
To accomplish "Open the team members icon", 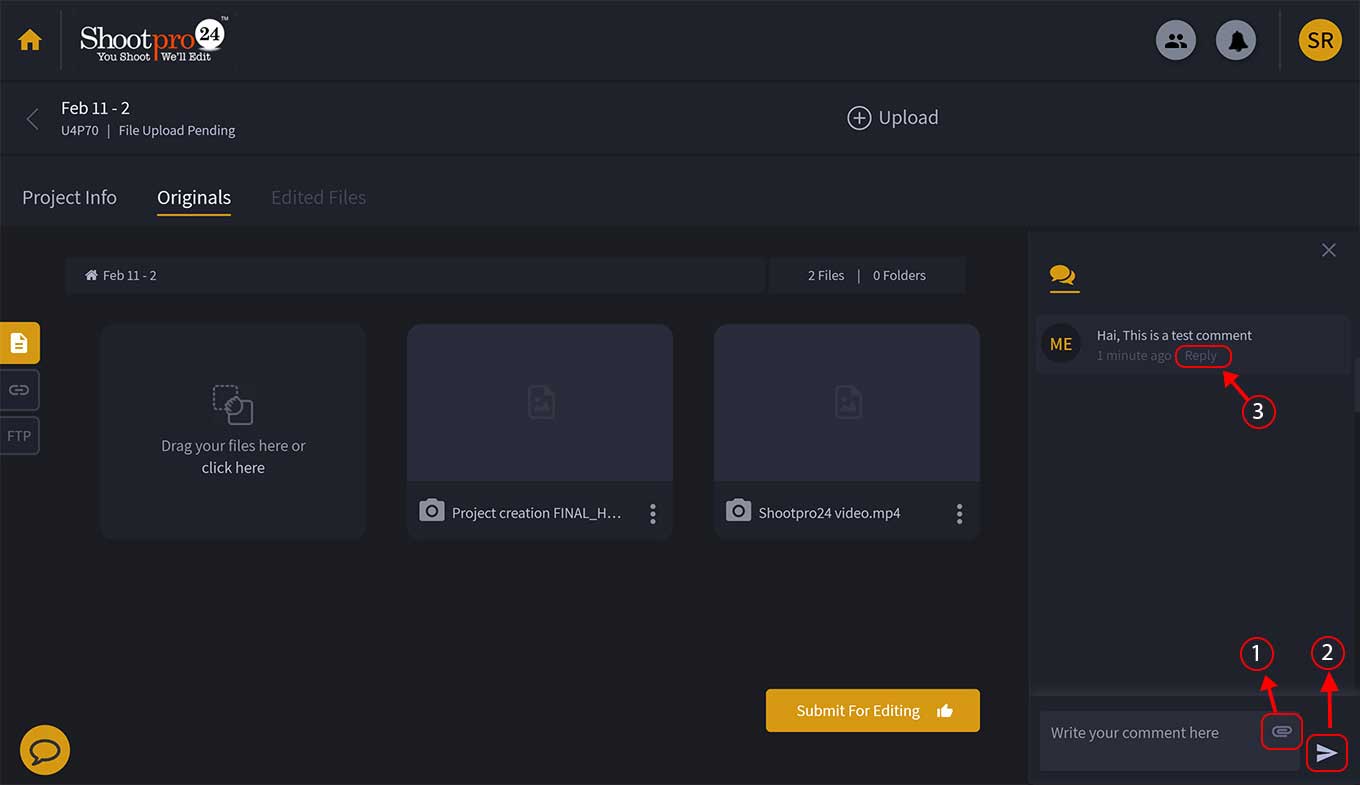I will click(x=1176, y=41).
